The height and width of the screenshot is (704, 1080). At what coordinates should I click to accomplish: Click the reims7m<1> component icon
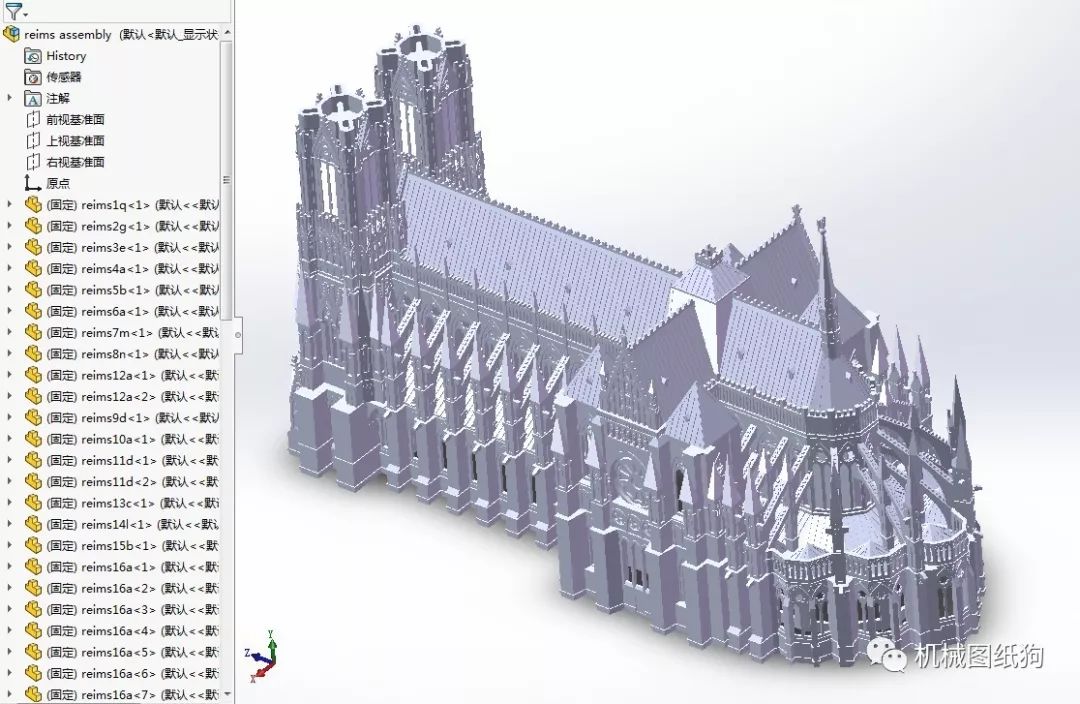click(33, 333)
